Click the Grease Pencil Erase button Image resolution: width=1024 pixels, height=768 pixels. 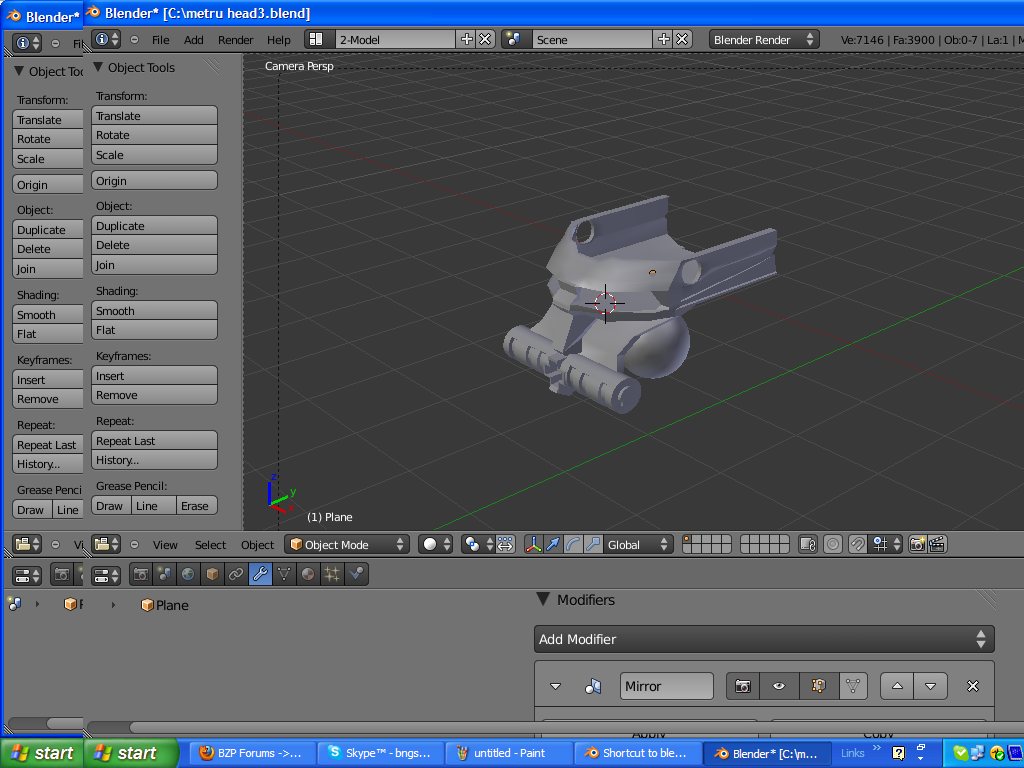click(x=194, y=506)
